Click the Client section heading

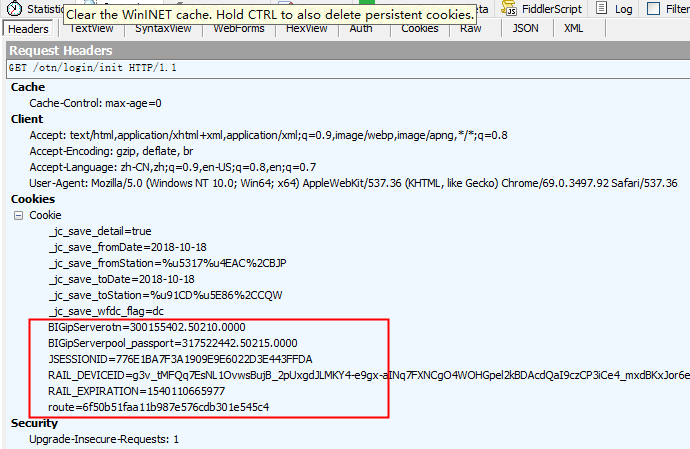pyautogui.click(x=27, y=119)
